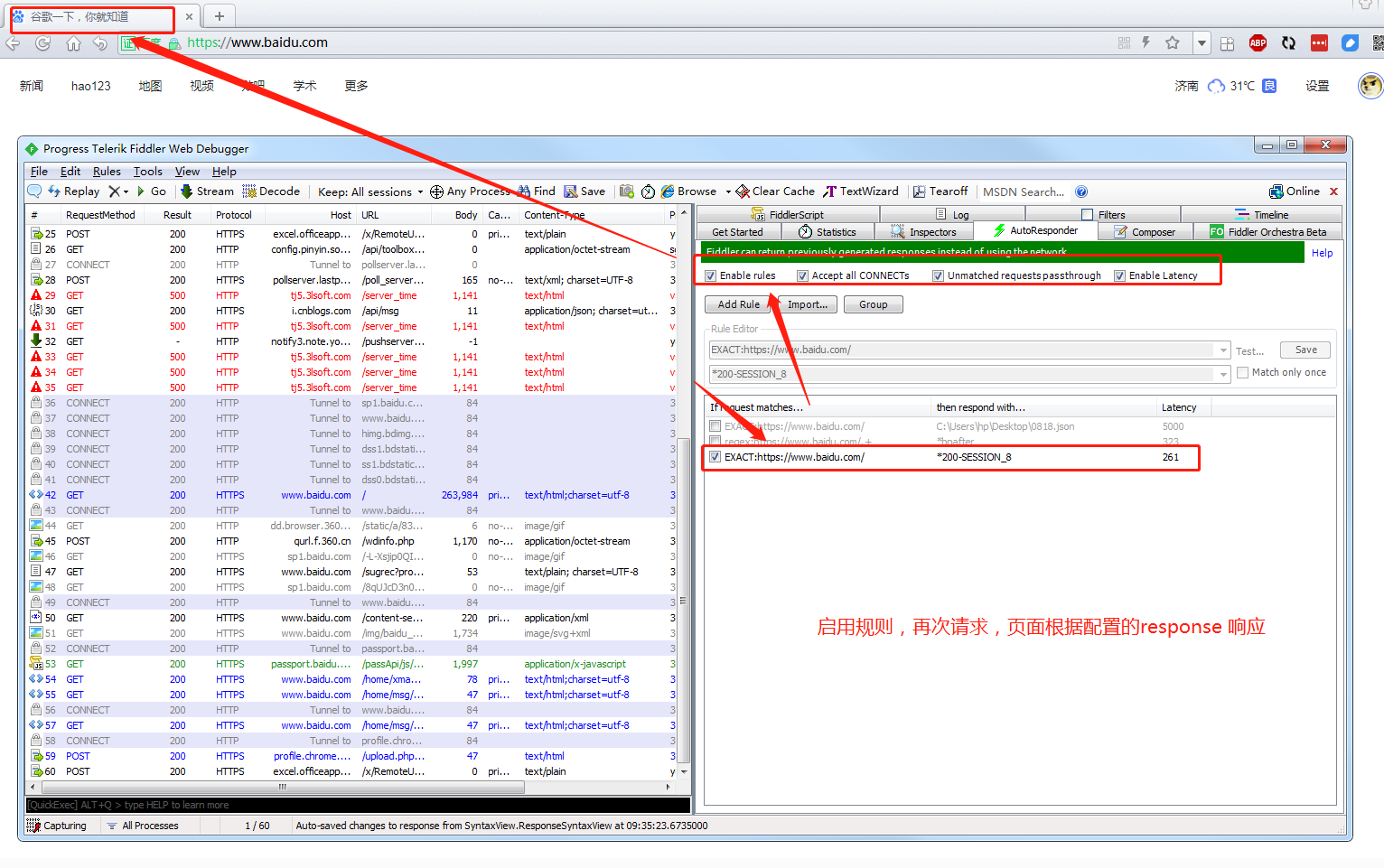
Task: Open hao123 link on Baidu page
Action: click(x=91, y=86)
